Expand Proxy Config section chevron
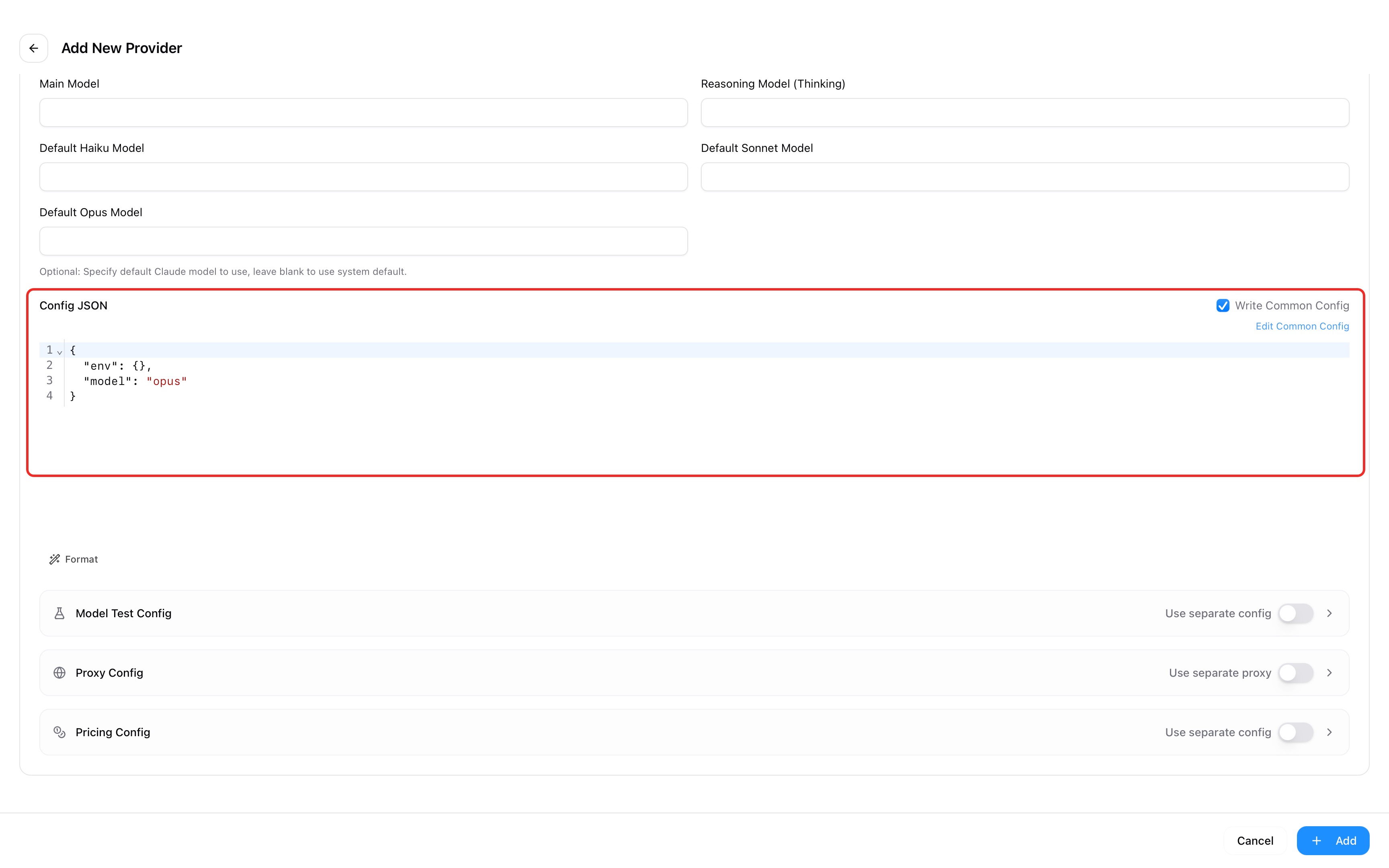The height and width of the screenshot is (868, 1389). point(1329,673)
